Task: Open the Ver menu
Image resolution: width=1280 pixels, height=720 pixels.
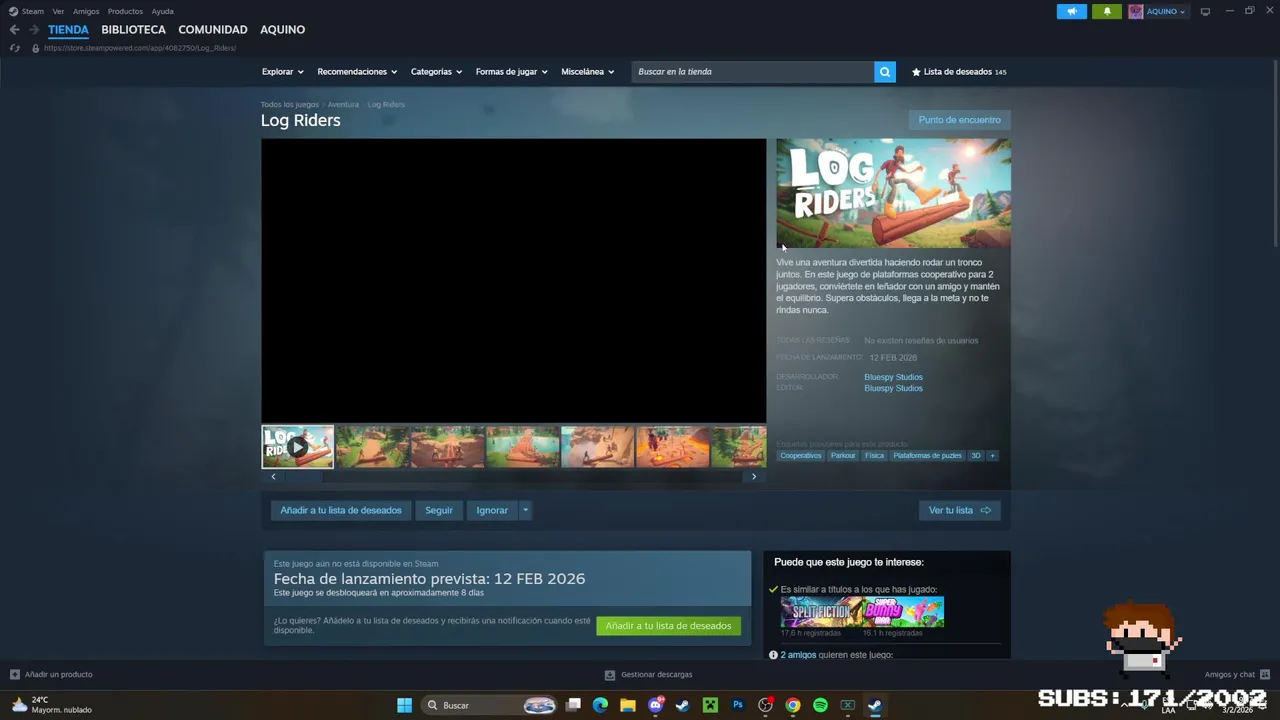Action: pos(58,12)
